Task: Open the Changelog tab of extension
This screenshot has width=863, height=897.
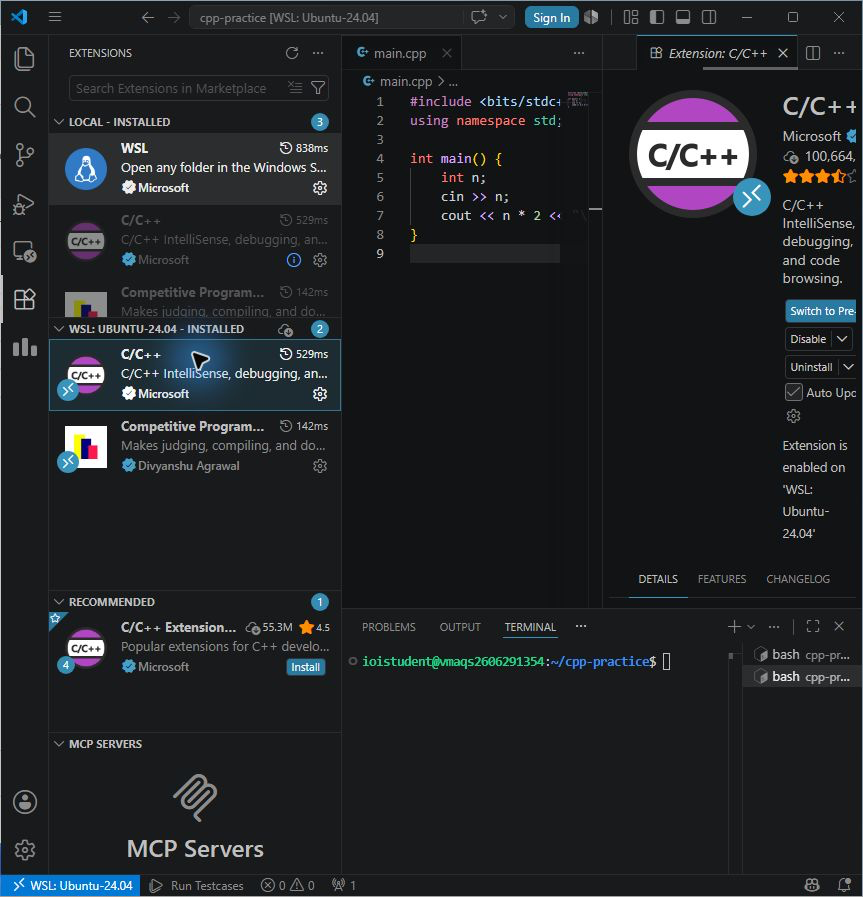Action: tap(798, 579)
